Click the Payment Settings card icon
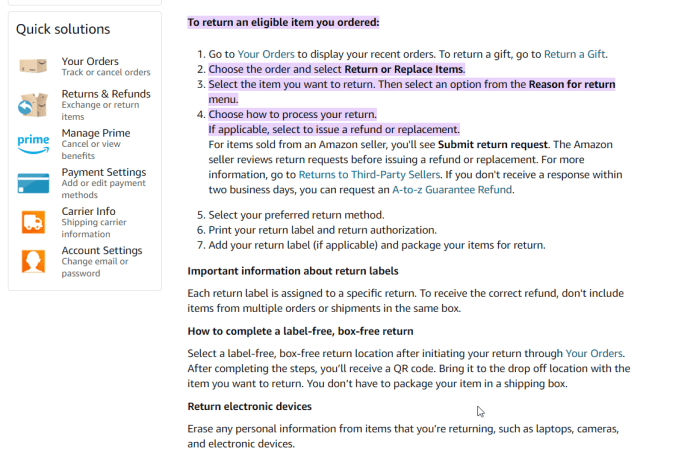696x451 pixels. 33,182
